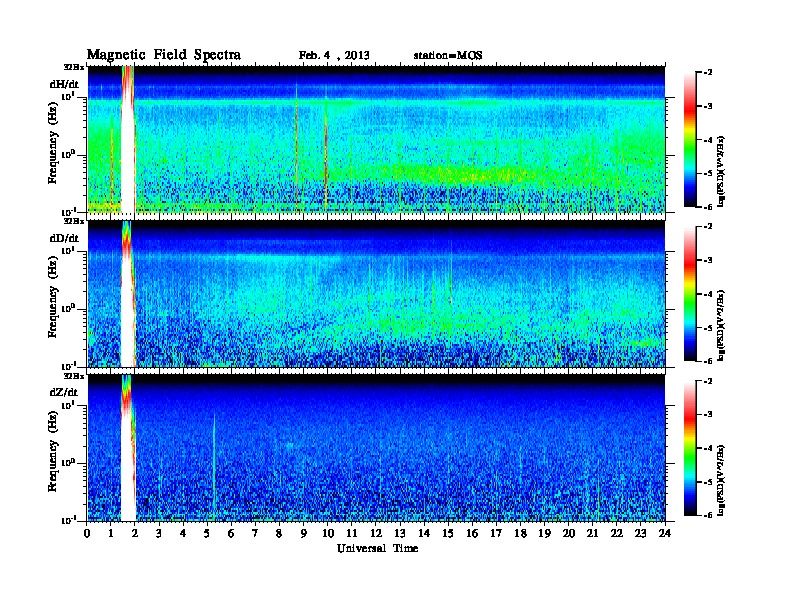
Task: Click hour '2' on the time axis
Action: pos(135,533)
